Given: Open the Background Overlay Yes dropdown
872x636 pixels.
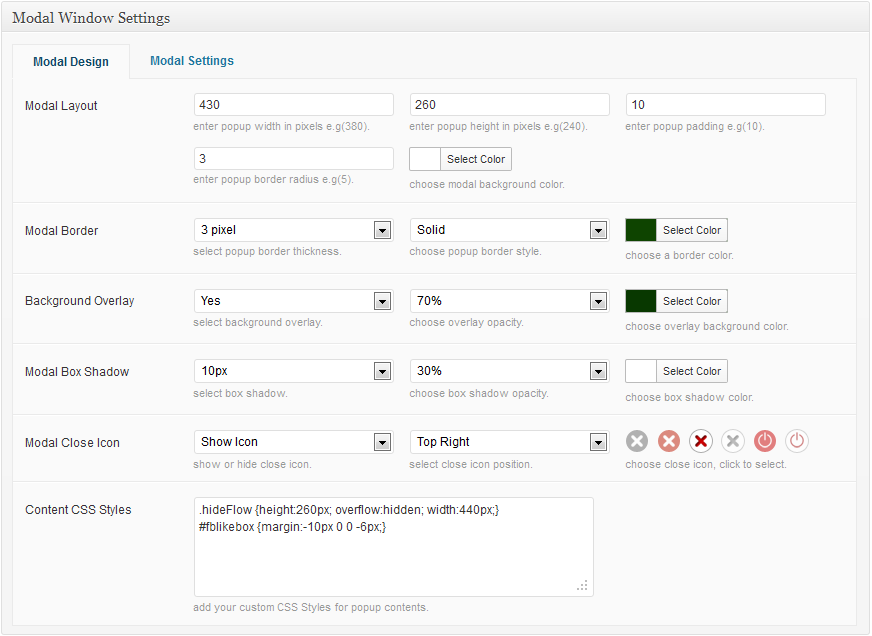Looking at the screenshot, I should (x=294, y=301).
